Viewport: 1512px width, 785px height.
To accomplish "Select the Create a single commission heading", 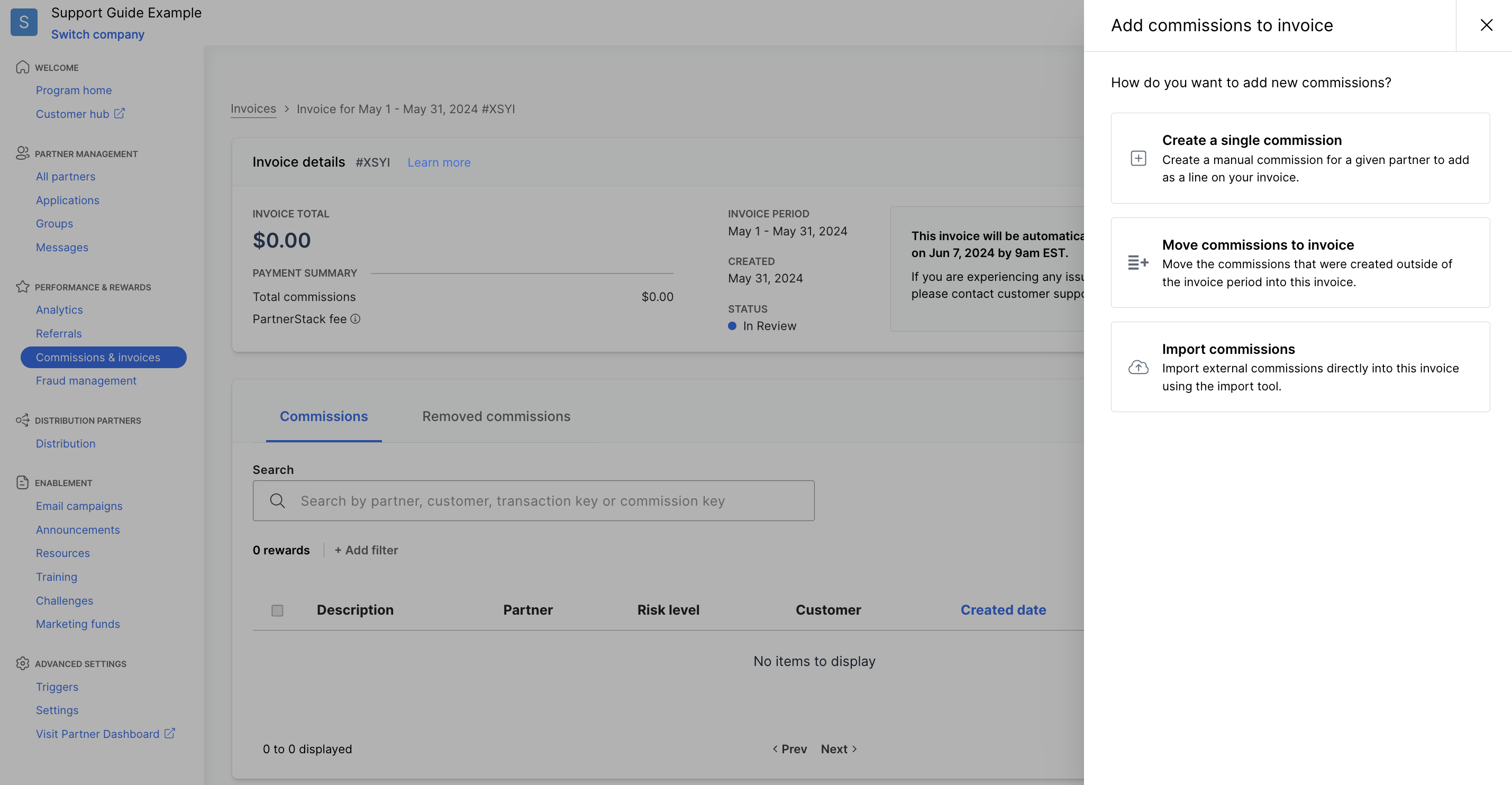I will tap(1251, 140).
